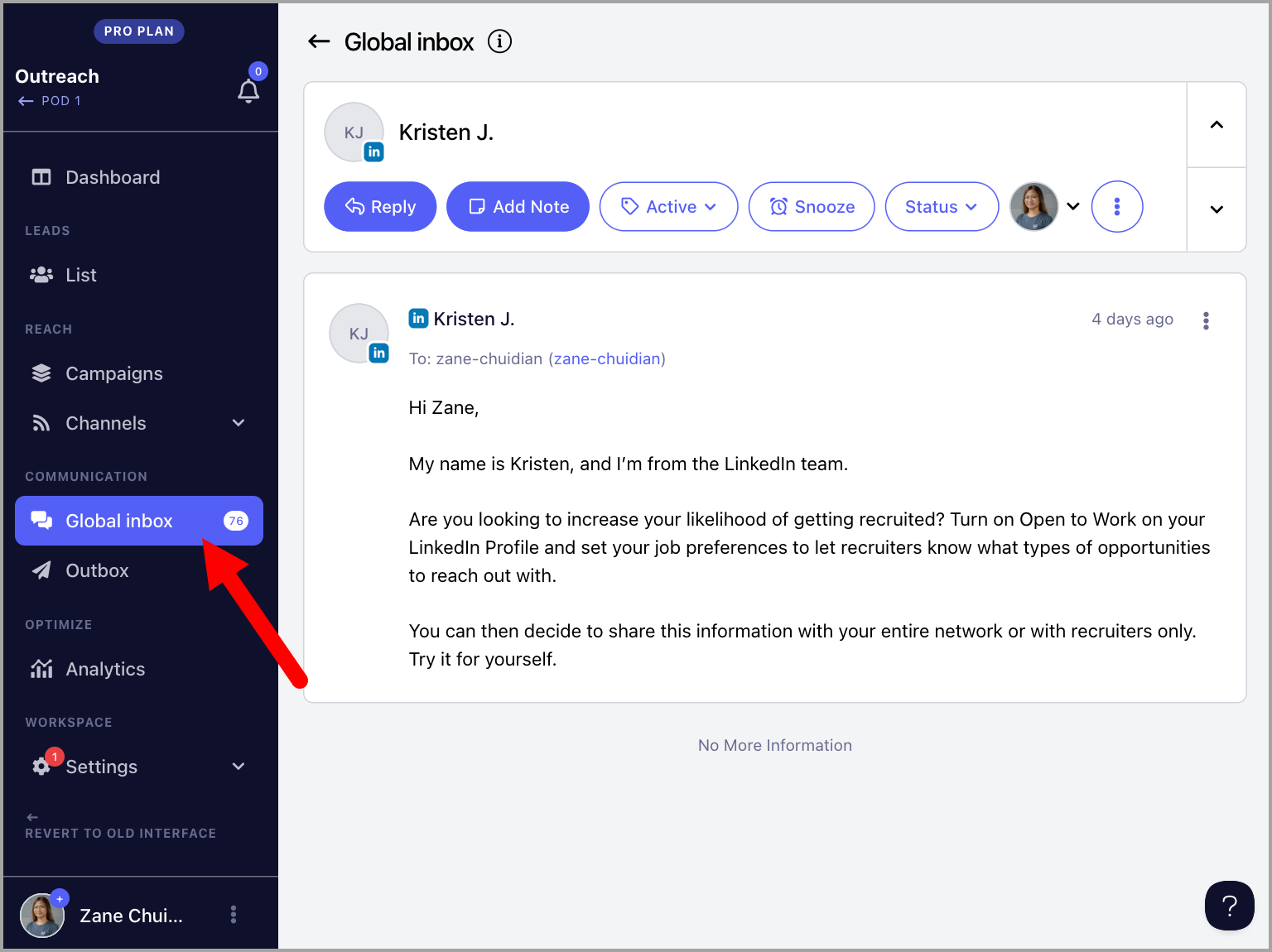Viewport: 1272px width, 952px height.
Task: Click the Snooze button
Action: coord(812,207)
